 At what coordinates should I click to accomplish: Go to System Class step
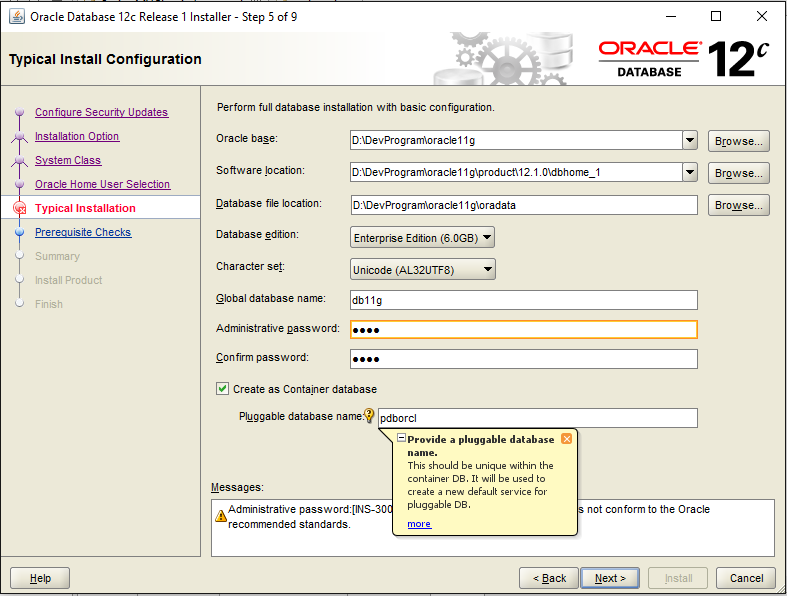68,160
